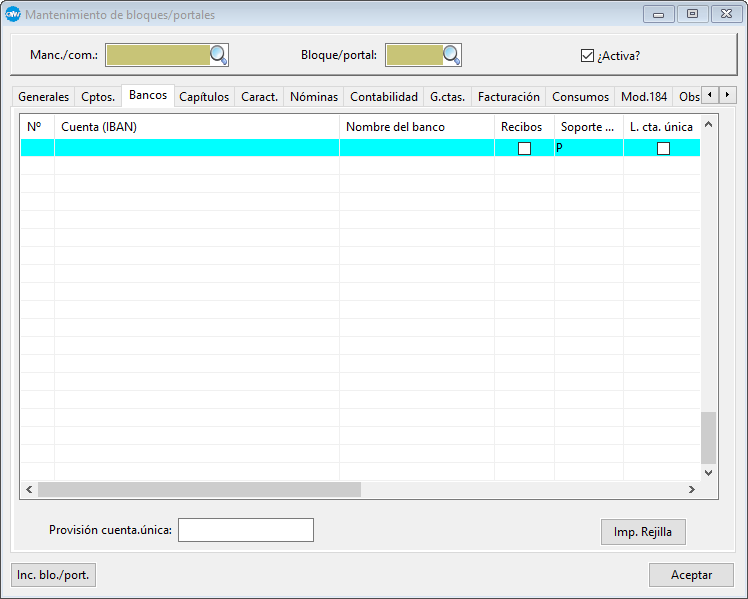Click the Manc./com. code input field
The height and width of the screenshot is (599, 748).
tap(157, 55)
